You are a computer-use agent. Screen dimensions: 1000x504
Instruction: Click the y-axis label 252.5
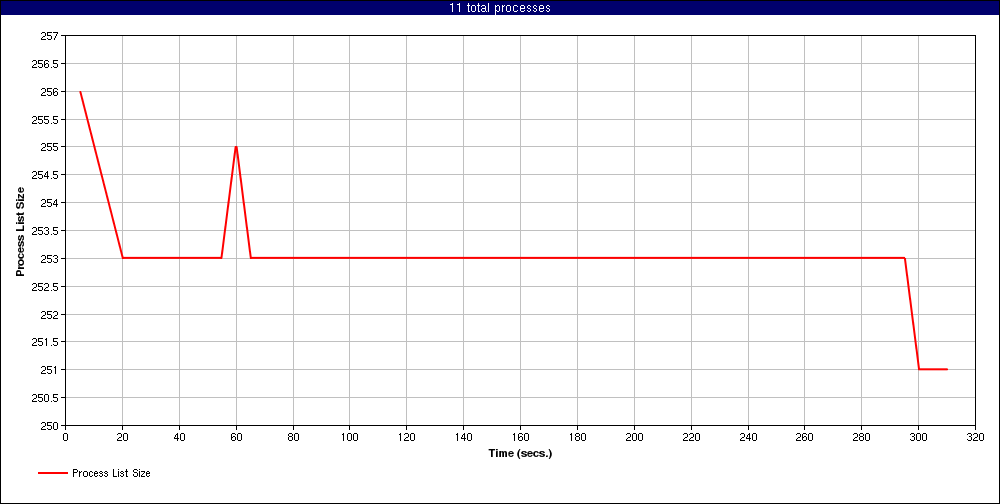click(46, 286)
